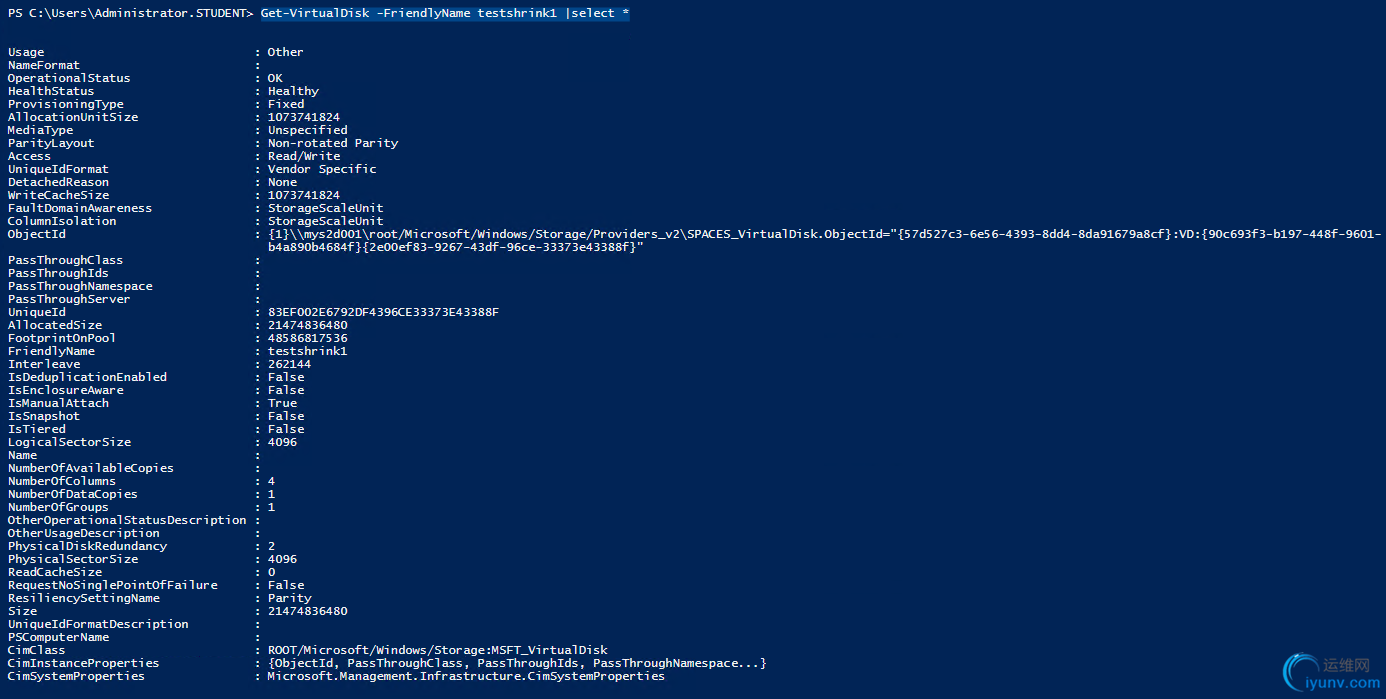1386x699 pixels.
Task: Click the ParityLayout value Non-rotated Parity
Action: tap(333, 143)
